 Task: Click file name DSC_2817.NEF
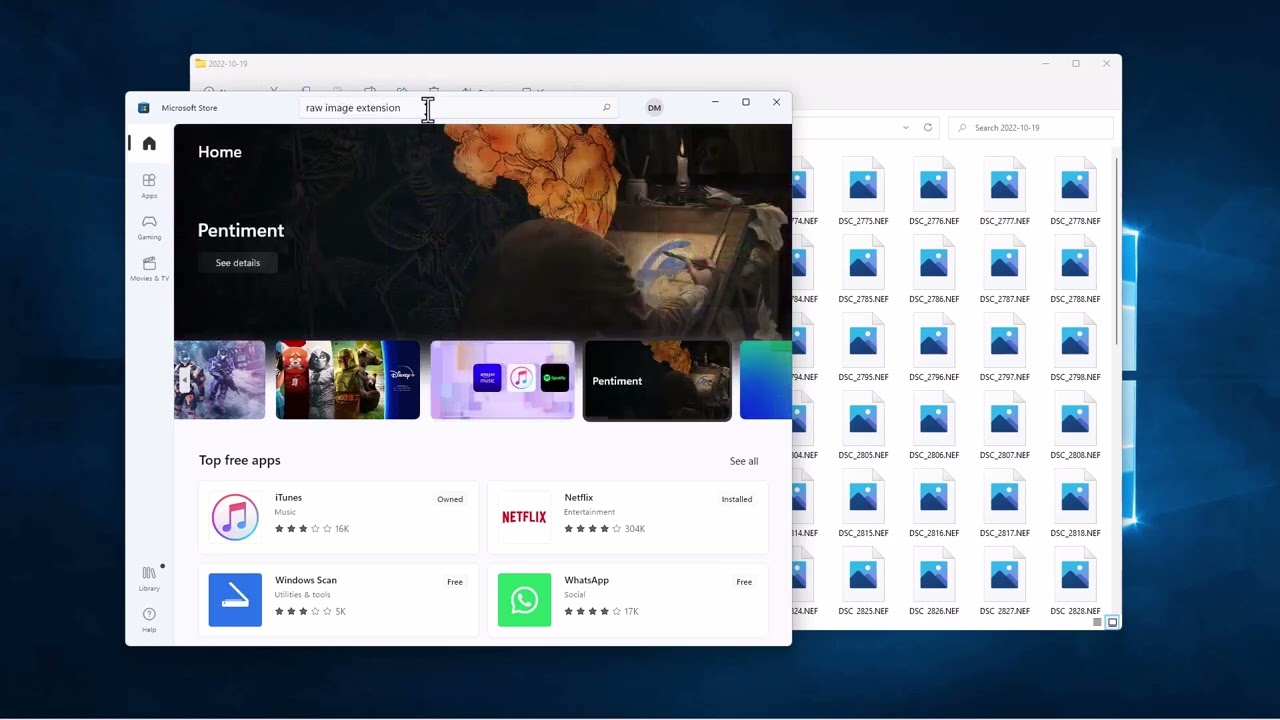point(1005,533)
